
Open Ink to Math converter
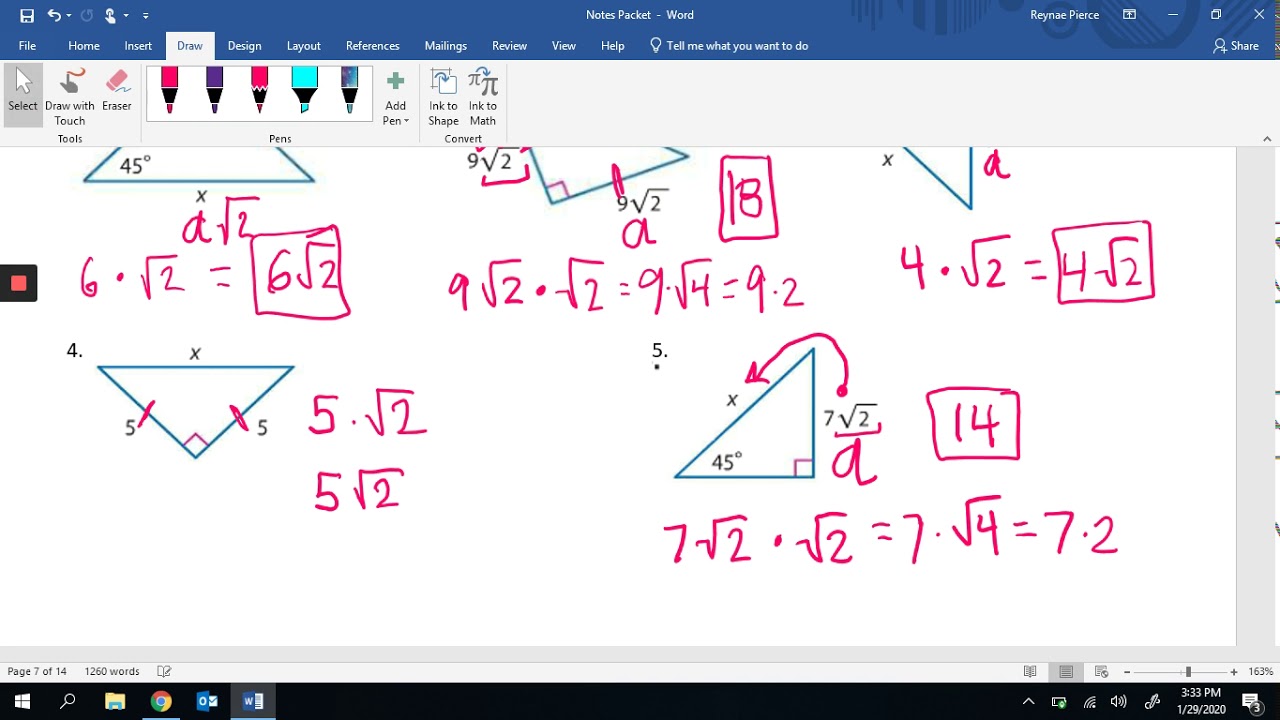click(x=483, y=97)
